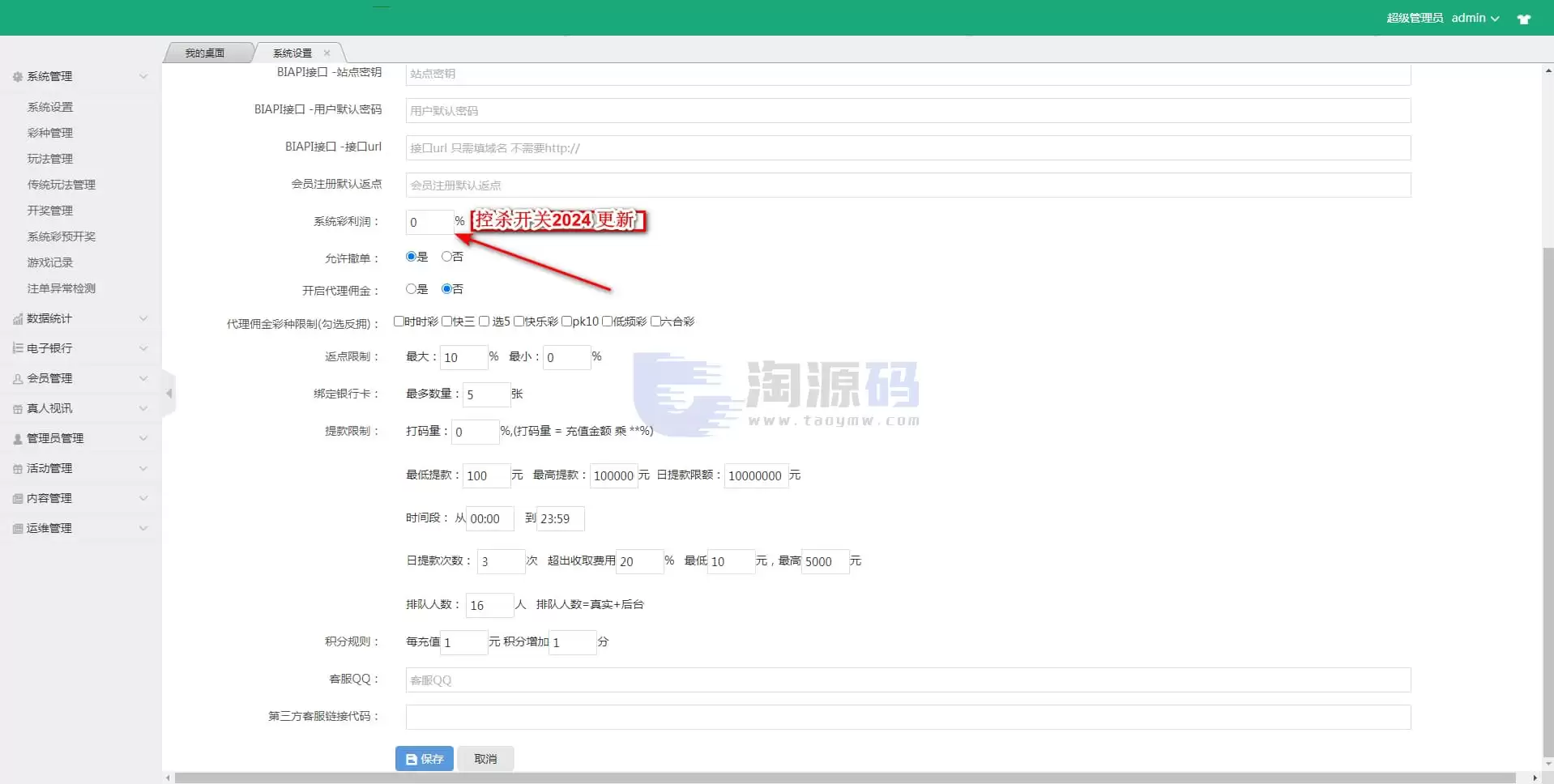This screenshot has width=1554, height=784.
Task: Click the skin theme shirt icon
Action: 1524,19
